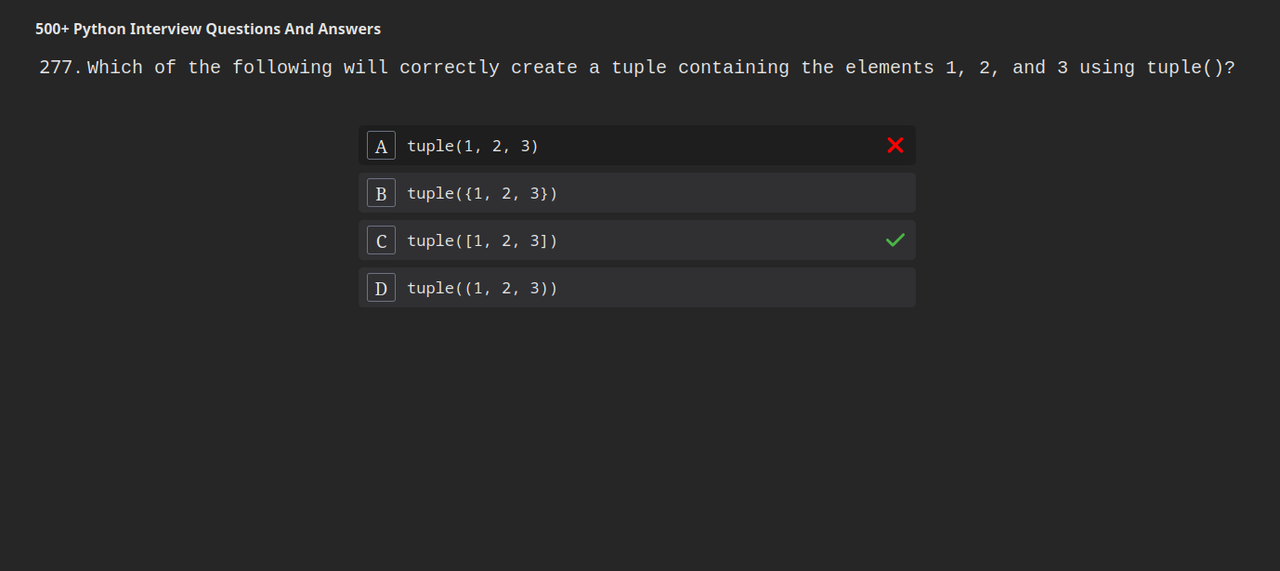
Task: Select the letter A answer box
Action: pyautogui.click(x=381, y=146)
